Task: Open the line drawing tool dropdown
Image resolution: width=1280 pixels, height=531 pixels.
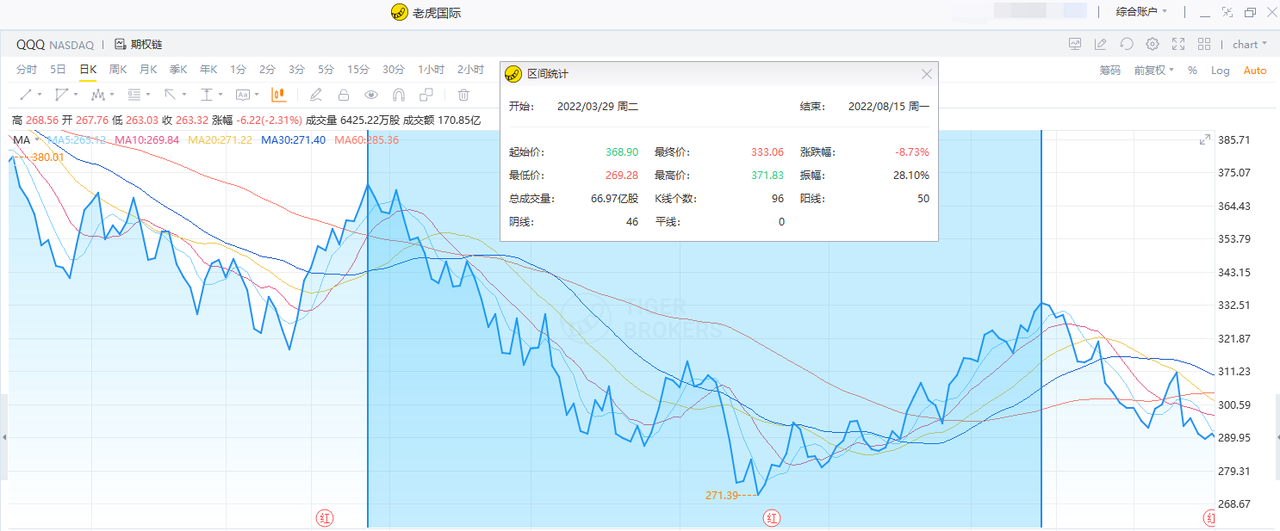Action: [31, 95]
